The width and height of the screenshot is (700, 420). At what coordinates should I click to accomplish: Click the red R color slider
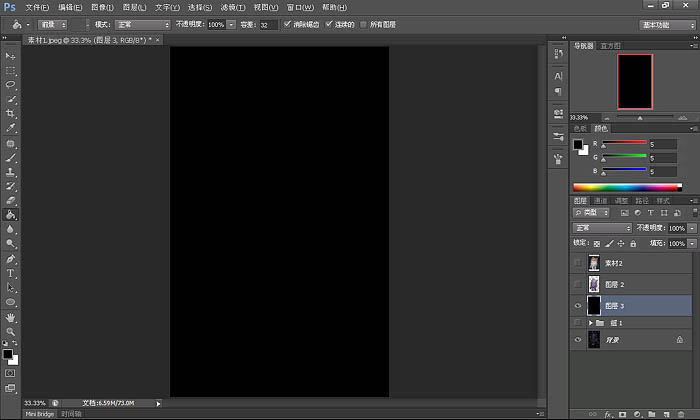coord(624,142)
